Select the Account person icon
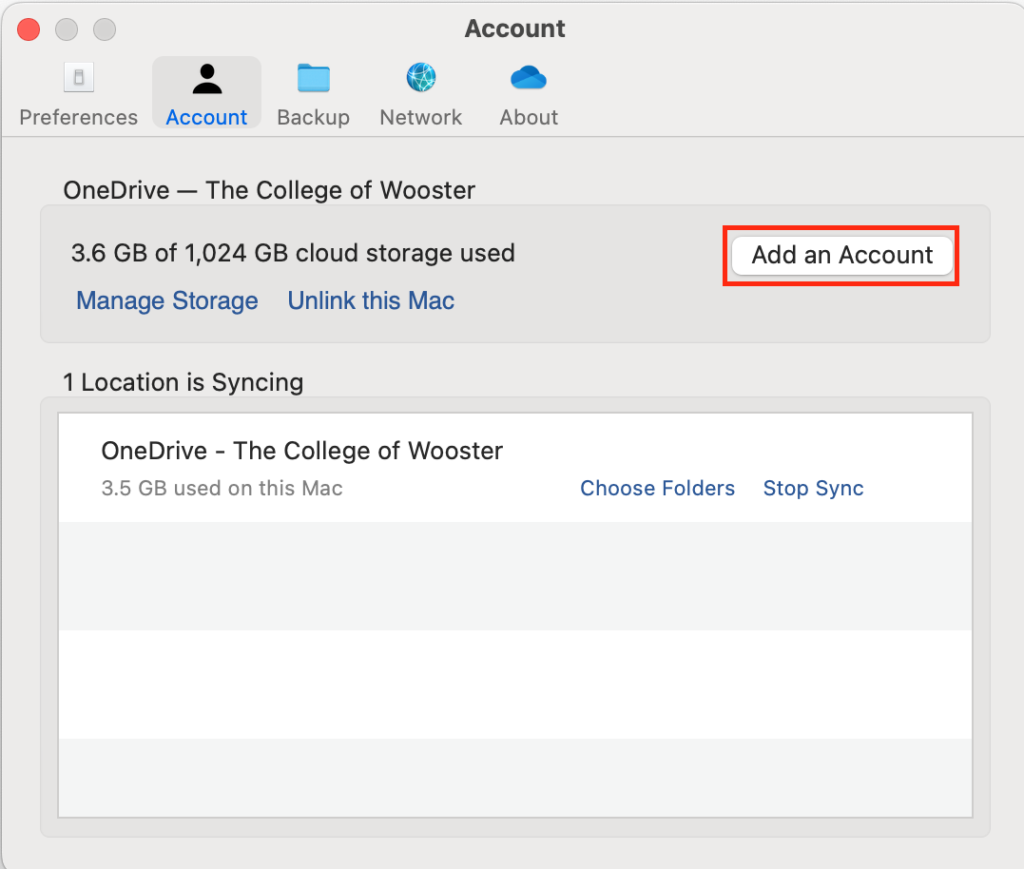 pos(206,77)
